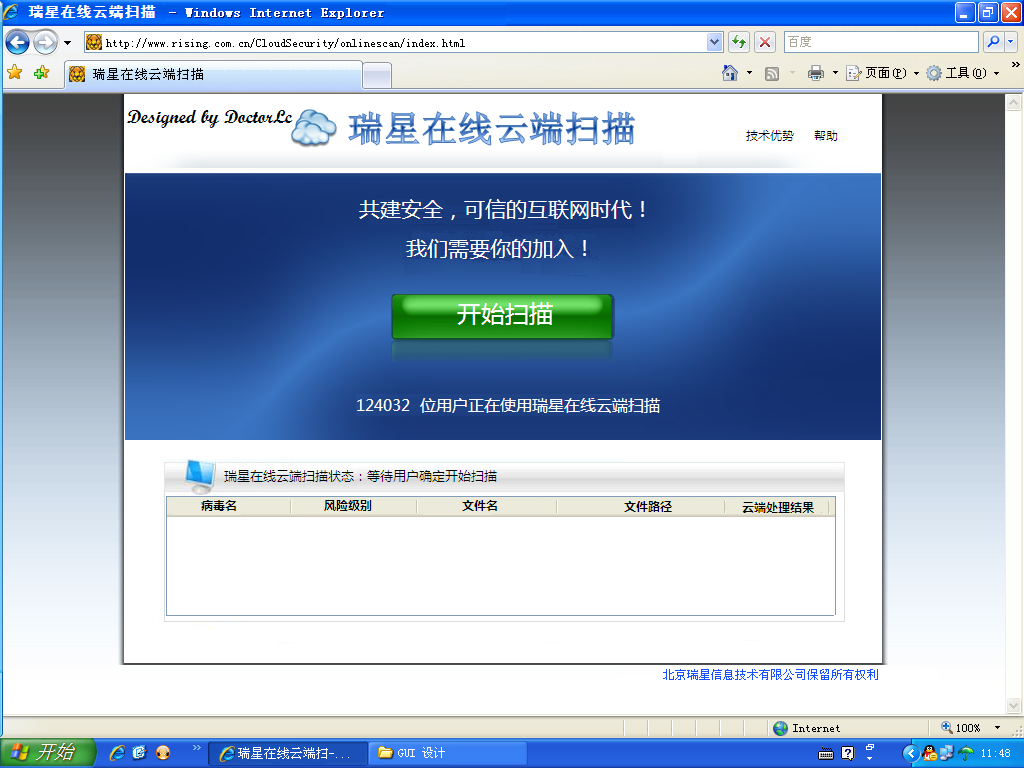Screen dimensions: 1024x768
Task: Click the 病毒名 column header
Action: (x=219, y=506)
